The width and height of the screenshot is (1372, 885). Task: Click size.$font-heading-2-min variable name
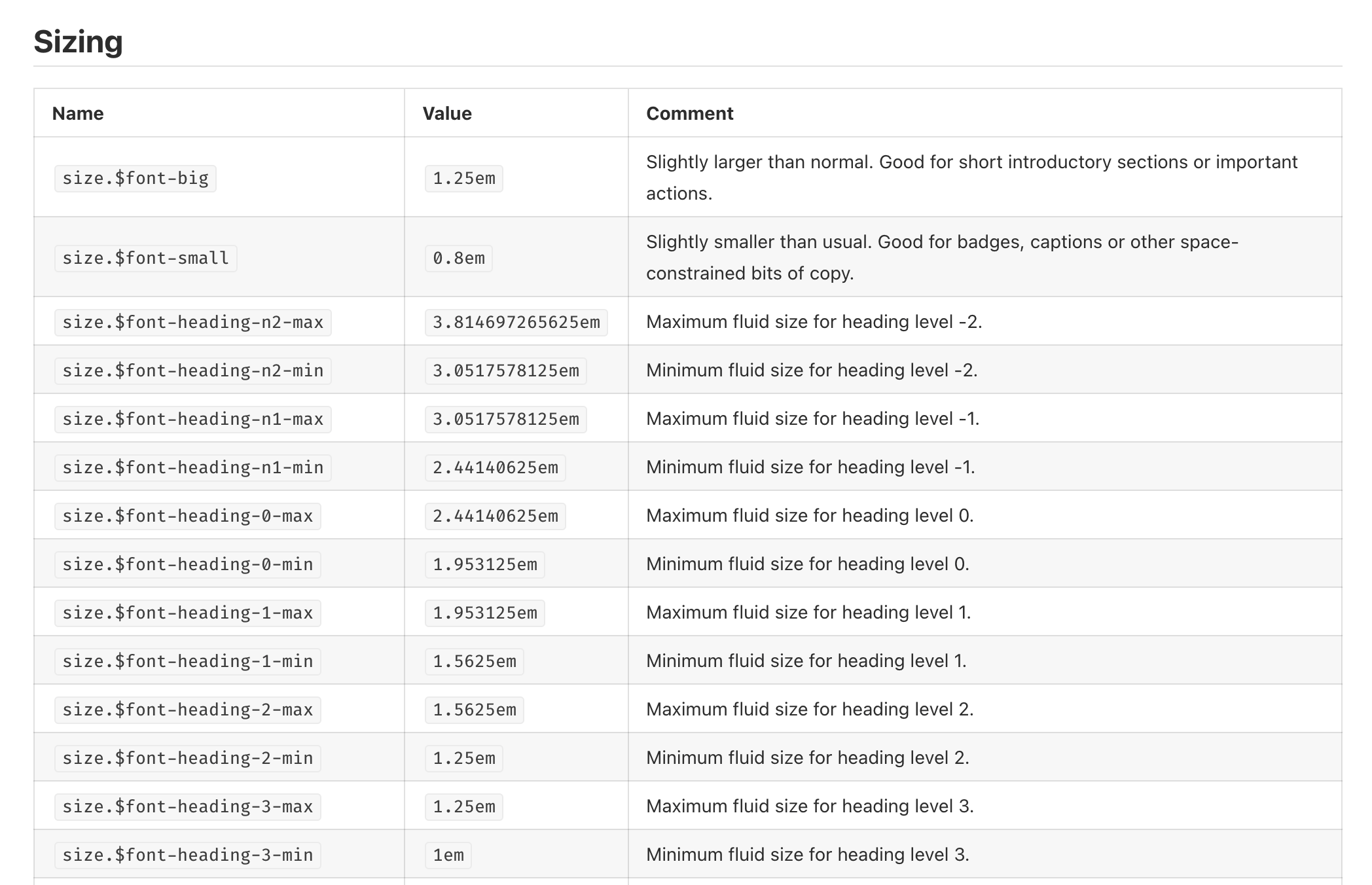(187, 758)
